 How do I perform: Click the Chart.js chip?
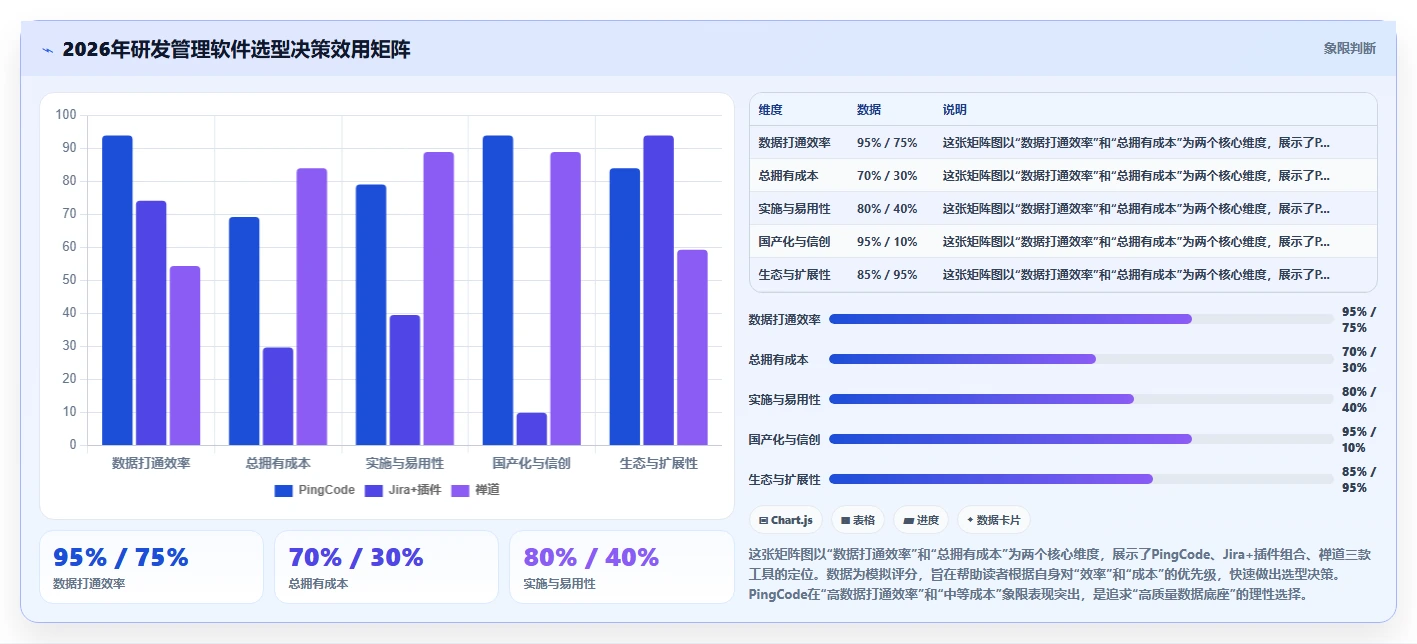(786, 520)
